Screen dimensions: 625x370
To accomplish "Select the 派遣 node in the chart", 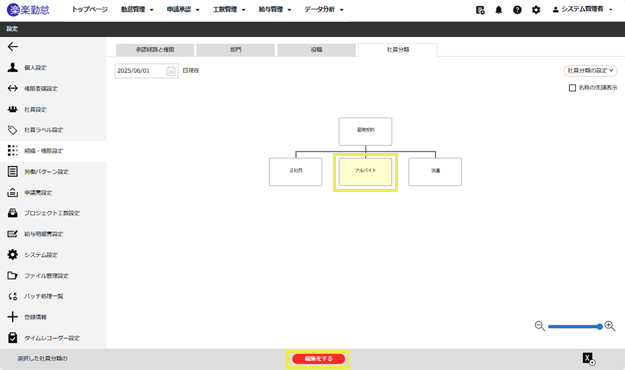I will coord(435,172).
